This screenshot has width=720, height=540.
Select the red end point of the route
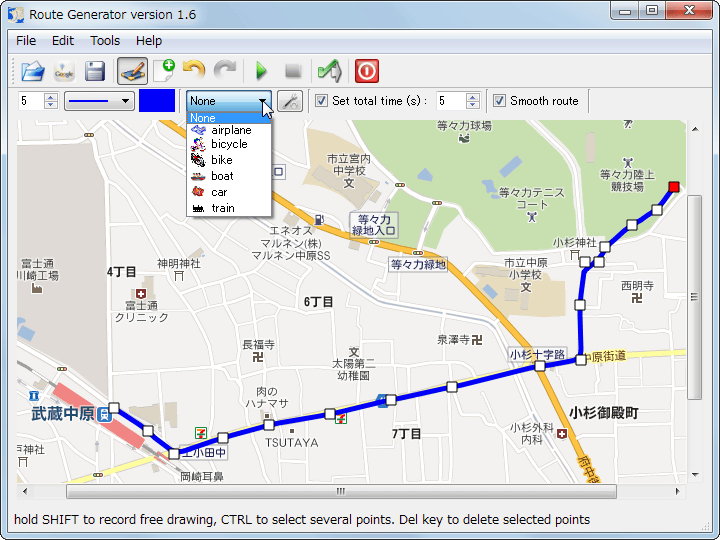[x=674, y=187]
